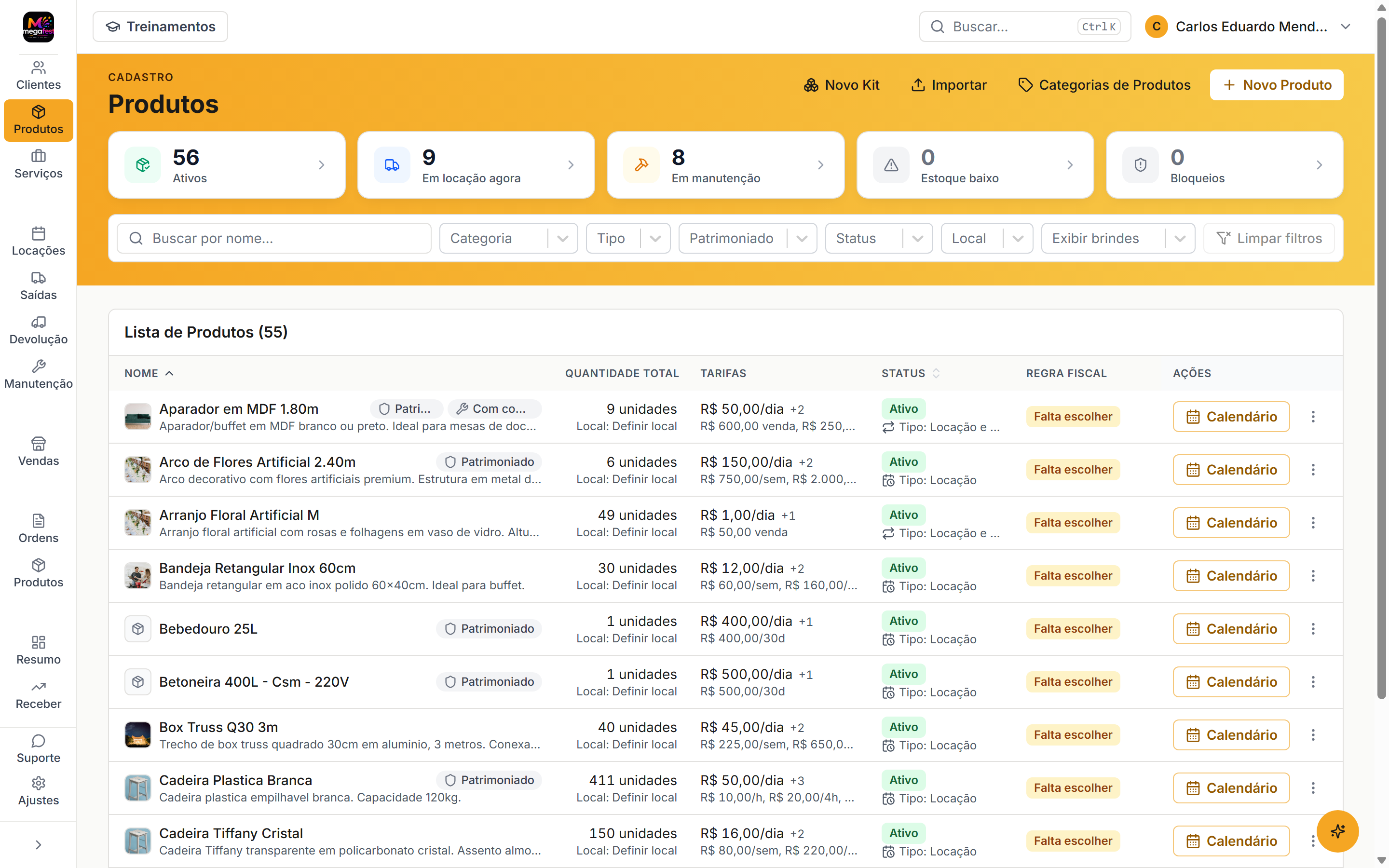
Task: Open Vendas store section
Action: [39, 452]
